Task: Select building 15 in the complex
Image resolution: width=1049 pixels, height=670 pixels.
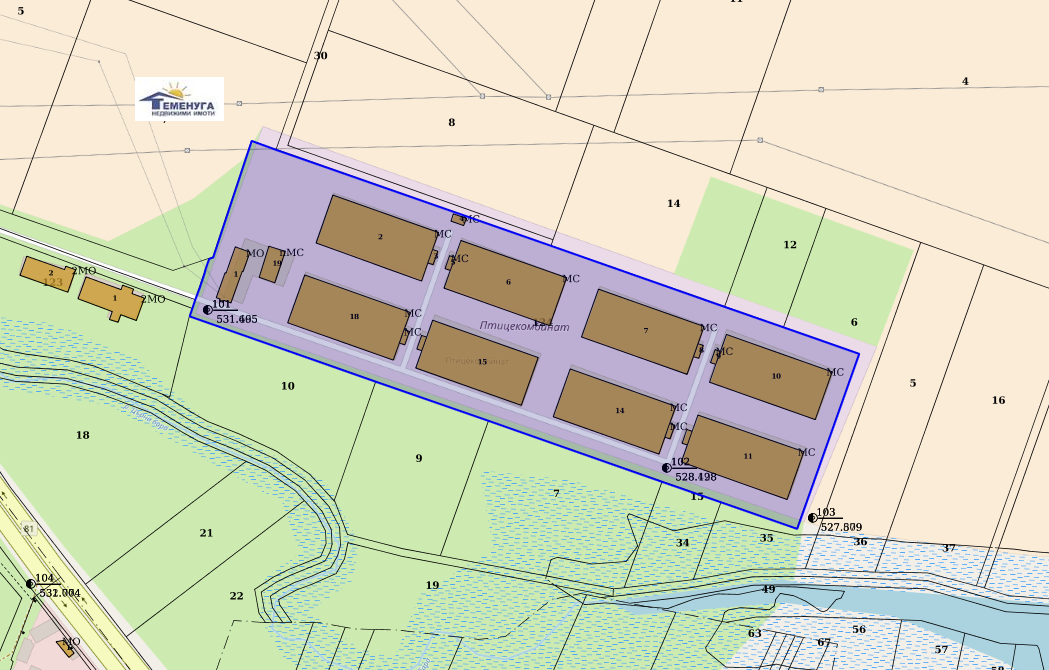Action: [x=478, y=362]
